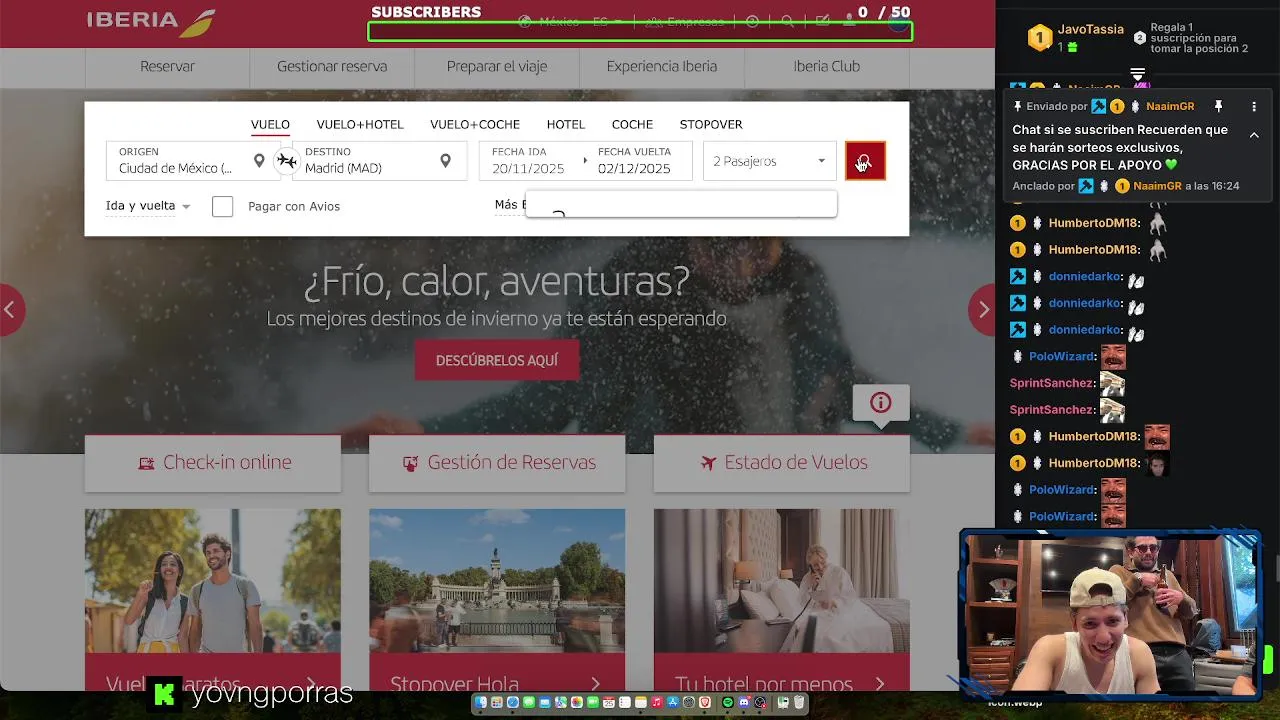Click the yovngporras channel name overlay

(x=271, y=693)
